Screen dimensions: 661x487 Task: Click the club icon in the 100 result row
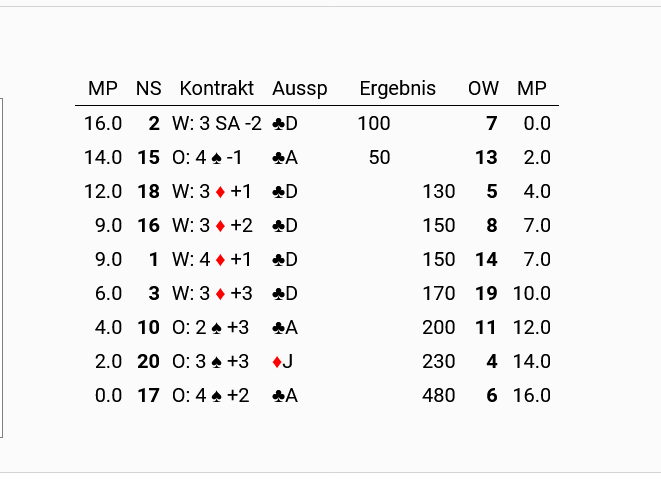pos(278,124)
